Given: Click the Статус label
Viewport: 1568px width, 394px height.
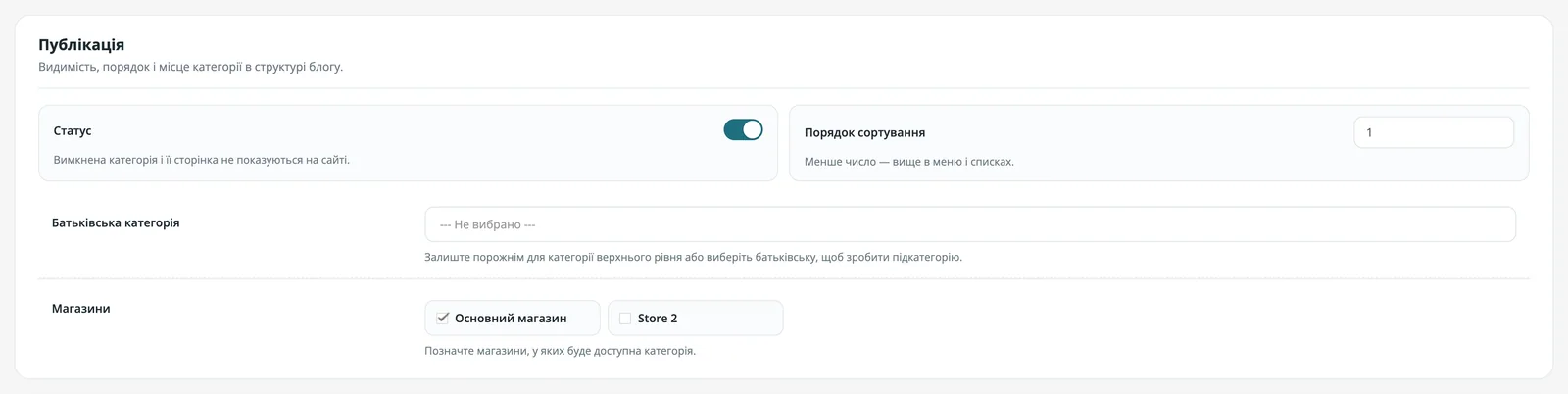Looking at the screenshot, I should 73,130.
